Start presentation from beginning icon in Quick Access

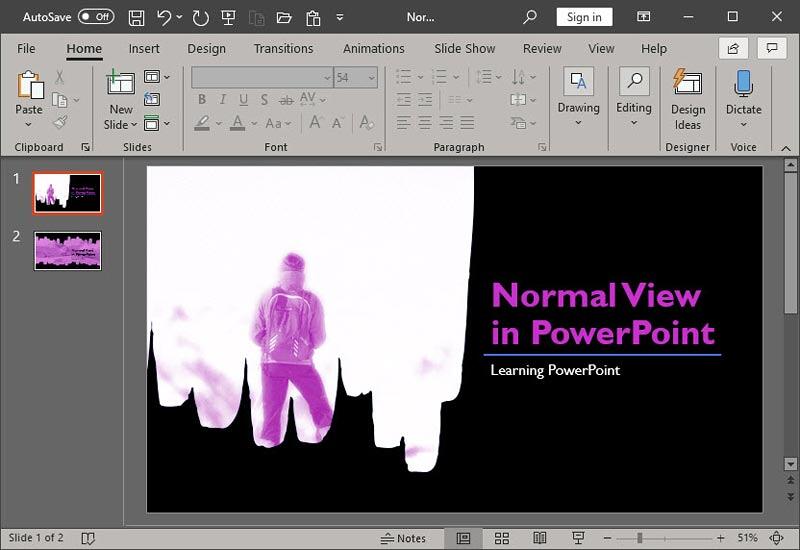pos(228,17)
